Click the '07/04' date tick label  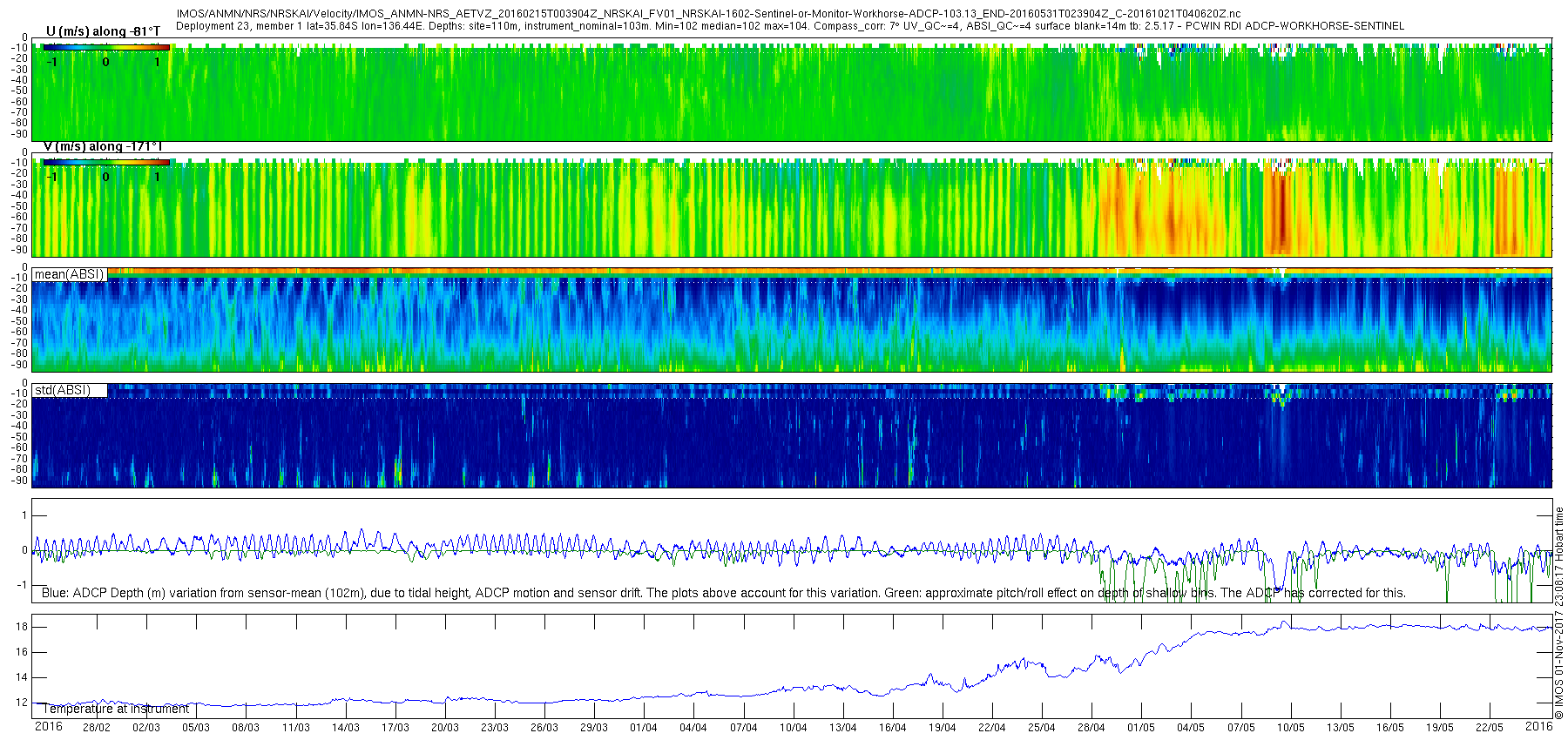click(x=744, y=728)
